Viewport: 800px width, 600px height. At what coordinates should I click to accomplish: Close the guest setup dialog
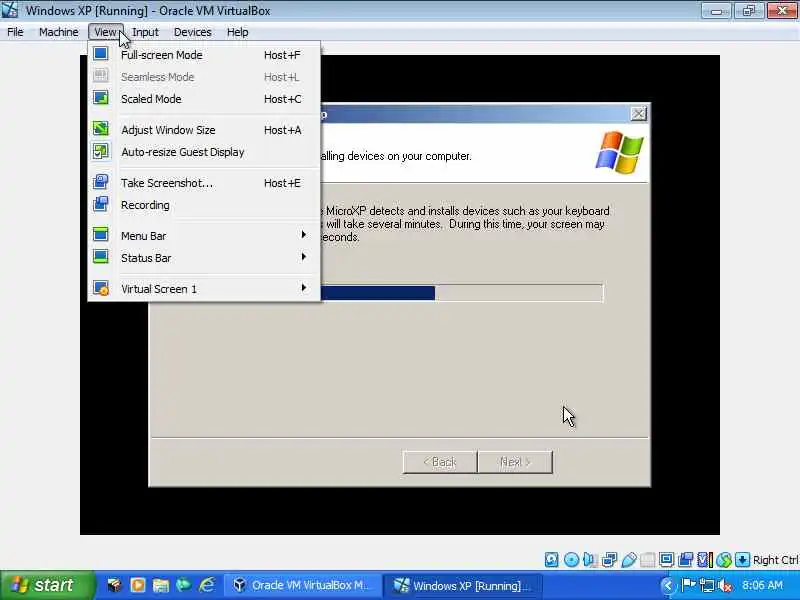(x=638, y=113)
